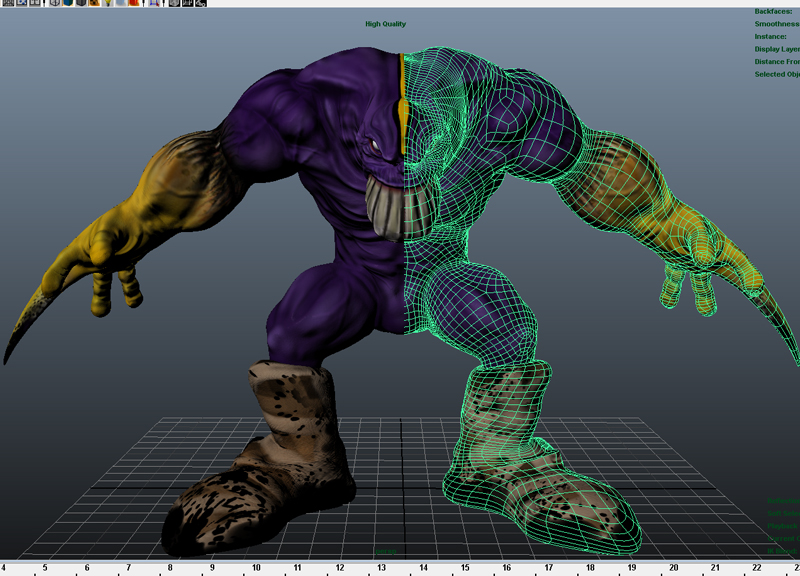Jump to frame 9 on the timeline

(212, 568)
